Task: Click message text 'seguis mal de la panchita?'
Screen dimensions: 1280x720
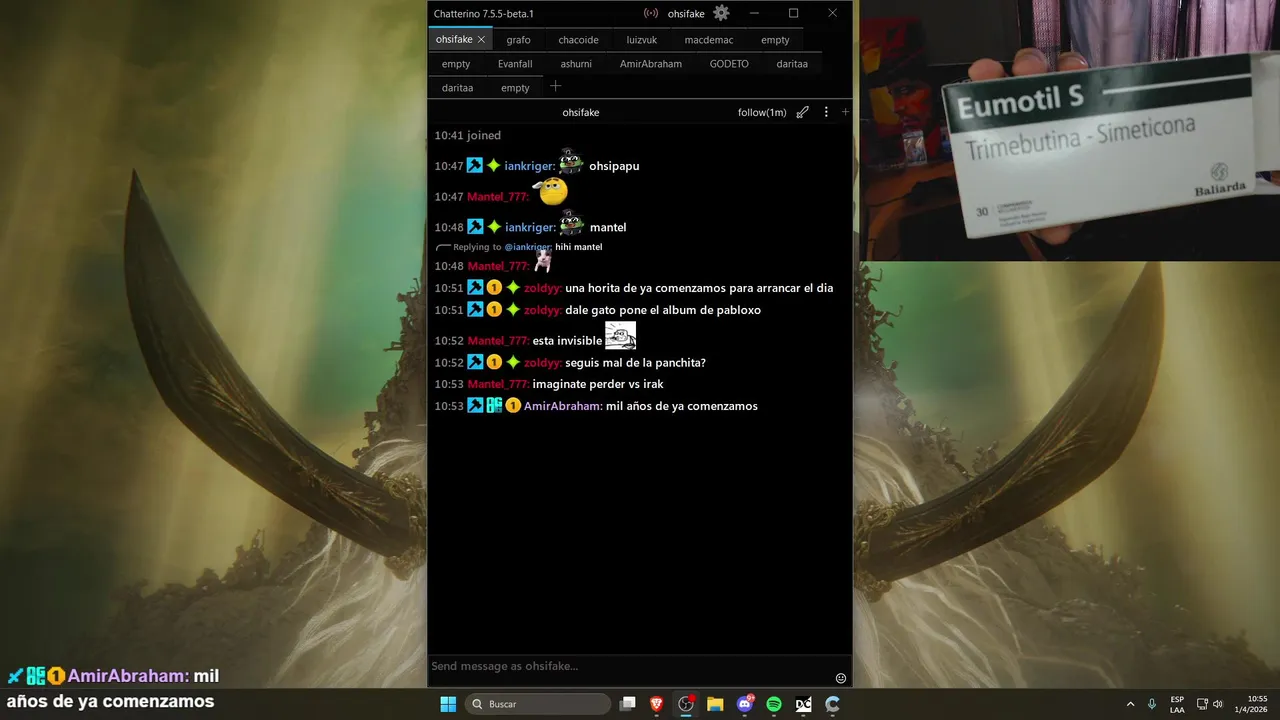Action: coord(635,363)
